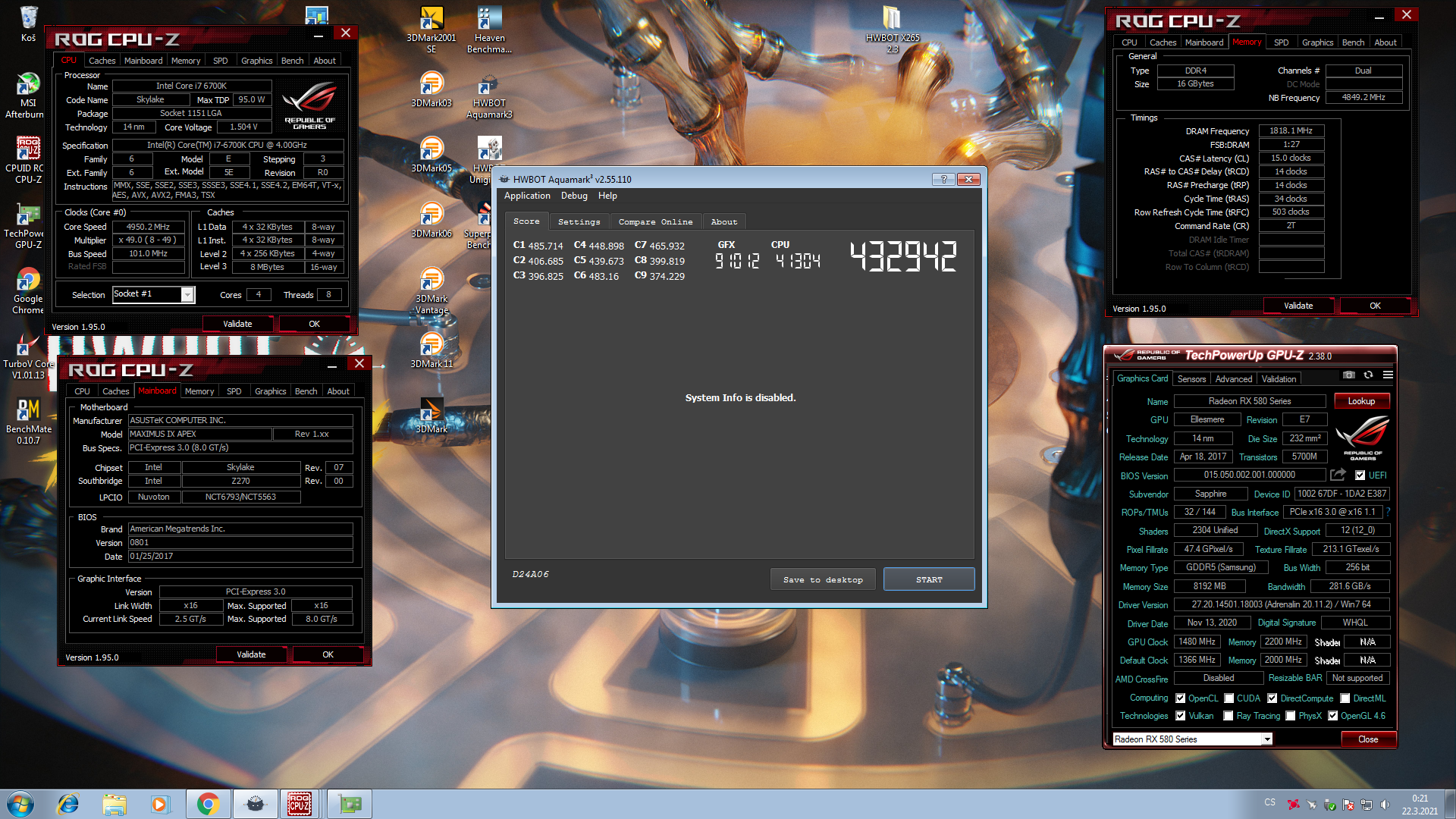
Task: Toggle the DirectML checkbox
Action: click(1345, 698)
